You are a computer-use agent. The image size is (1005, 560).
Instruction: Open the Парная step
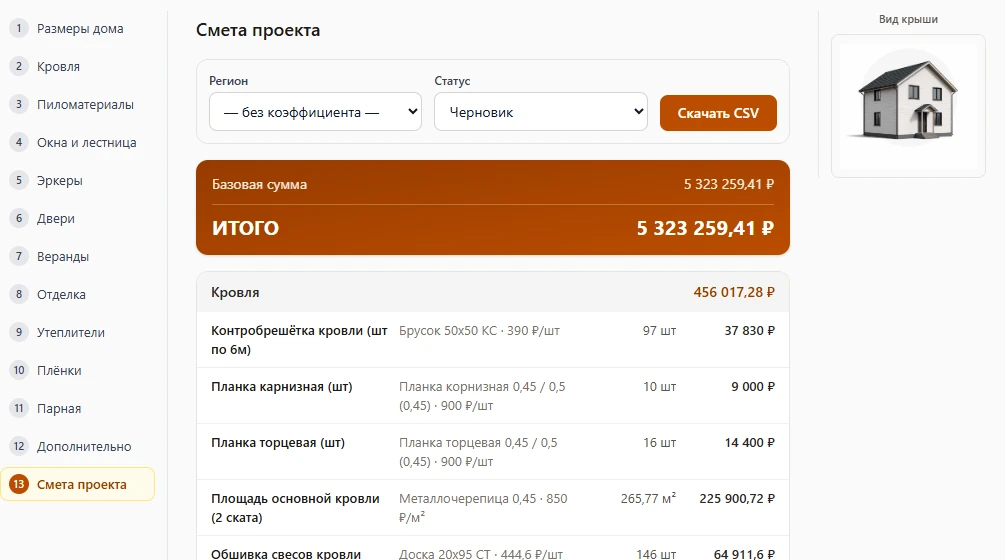pyautogui.click(x=77, y=408)
